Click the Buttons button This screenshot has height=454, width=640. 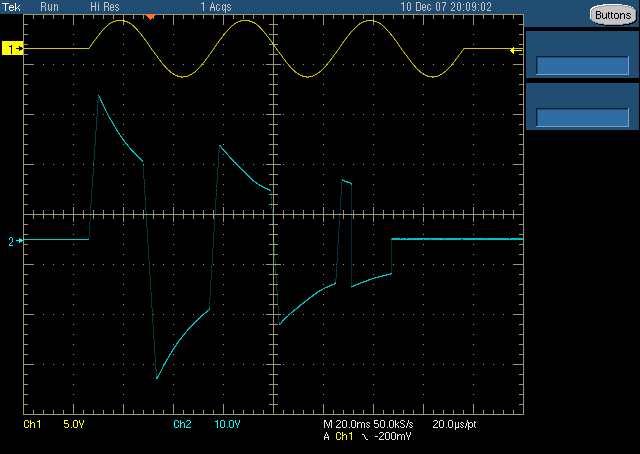[x=613, y=15]
